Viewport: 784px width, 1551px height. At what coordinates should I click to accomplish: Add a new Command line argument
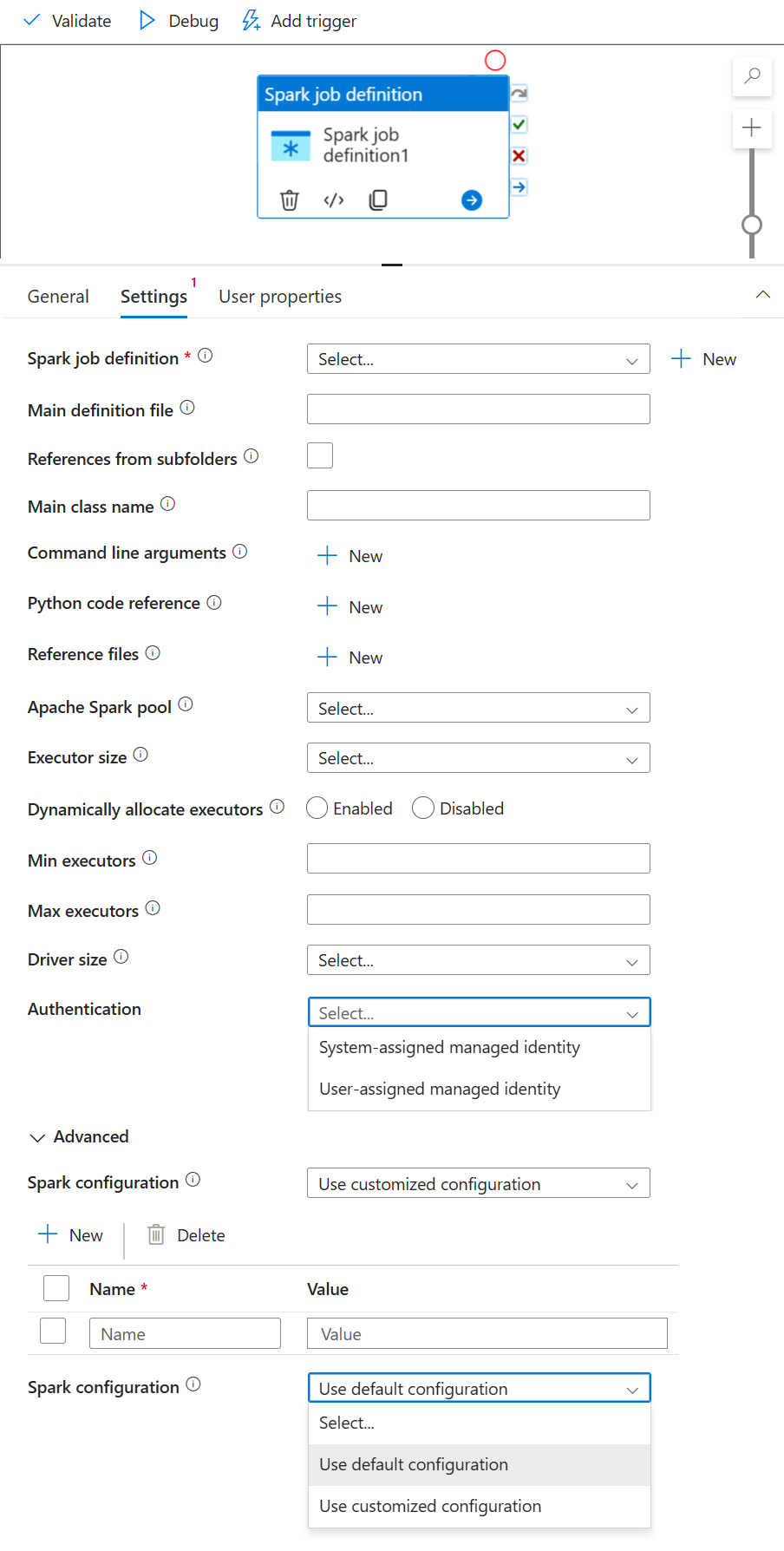click(349, 555)
